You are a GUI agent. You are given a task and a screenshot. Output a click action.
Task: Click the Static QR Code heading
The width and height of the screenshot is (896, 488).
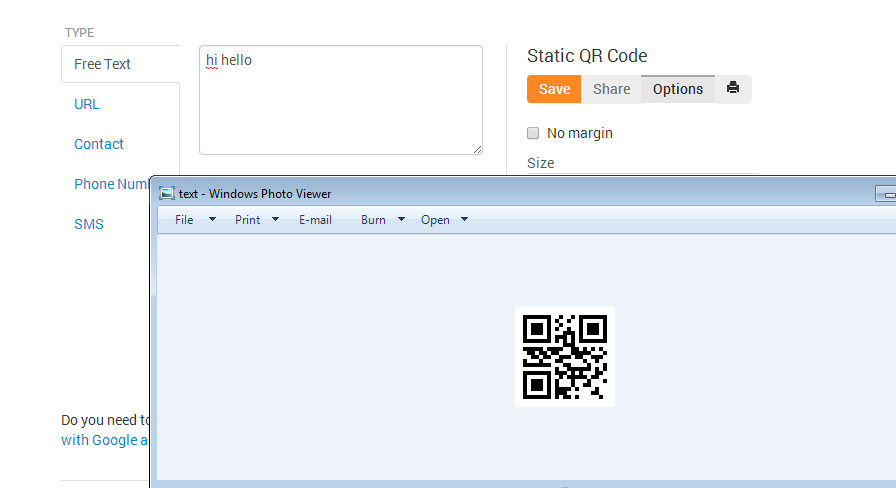[x=587, y=56]
